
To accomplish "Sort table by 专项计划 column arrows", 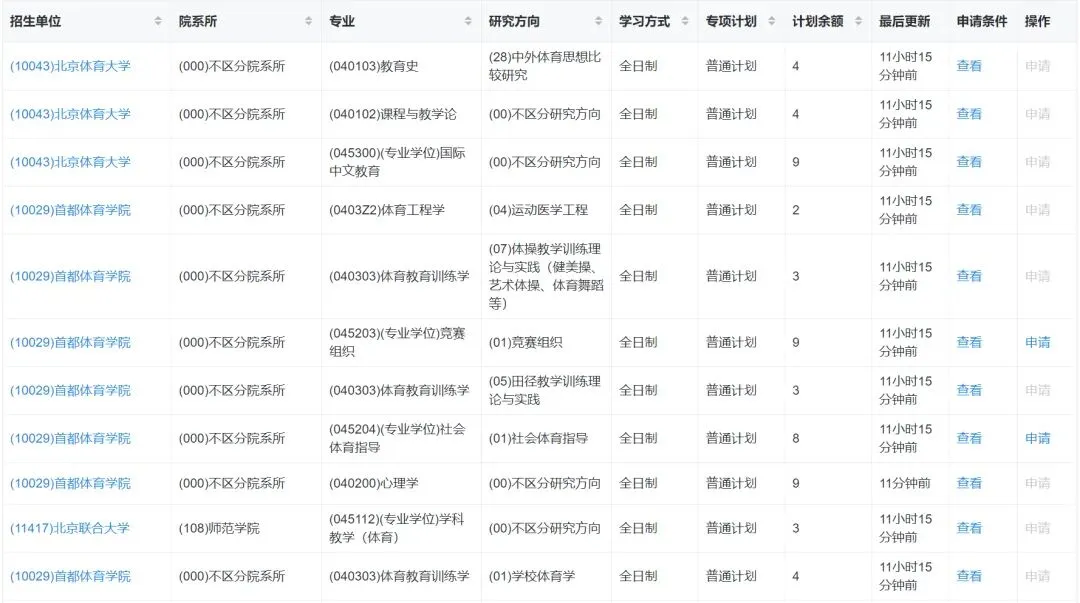I will coord(771,21).
